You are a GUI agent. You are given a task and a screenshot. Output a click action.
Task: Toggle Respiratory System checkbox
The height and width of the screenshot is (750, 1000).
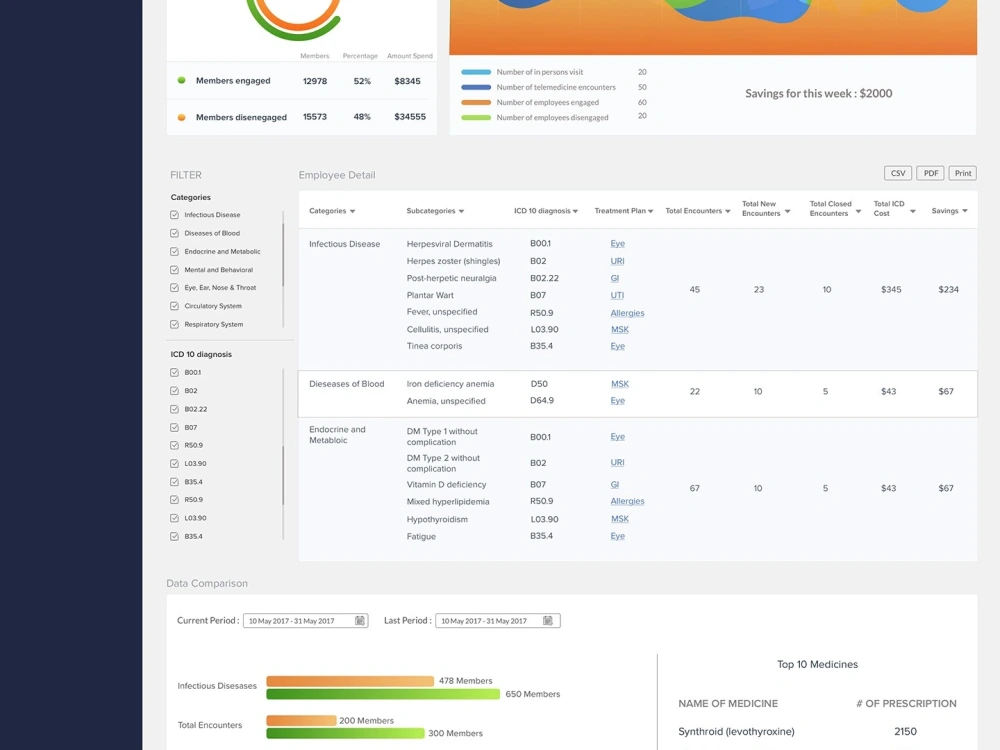point(174,324)
